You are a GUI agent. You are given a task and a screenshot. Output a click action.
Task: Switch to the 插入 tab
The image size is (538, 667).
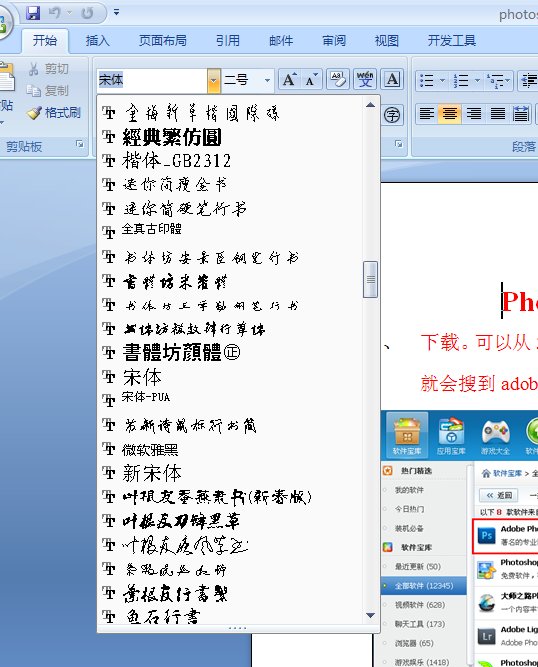click(97, 40)
